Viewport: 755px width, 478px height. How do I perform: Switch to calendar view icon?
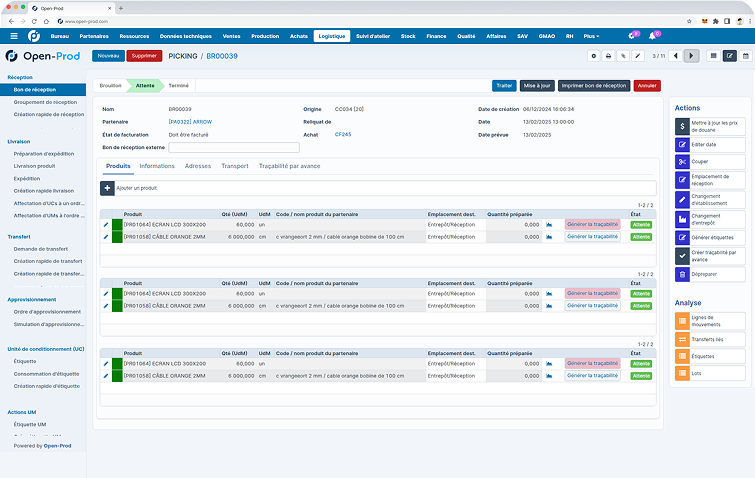click(x=745, y=56)
